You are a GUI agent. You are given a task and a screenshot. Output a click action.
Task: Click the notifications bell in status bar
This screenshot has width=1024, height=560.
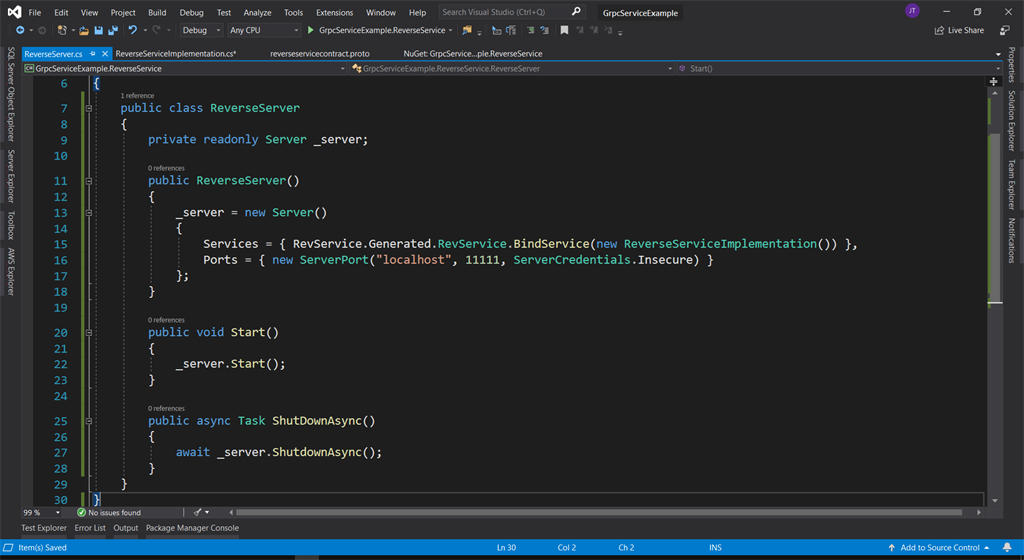(1008, 548)
